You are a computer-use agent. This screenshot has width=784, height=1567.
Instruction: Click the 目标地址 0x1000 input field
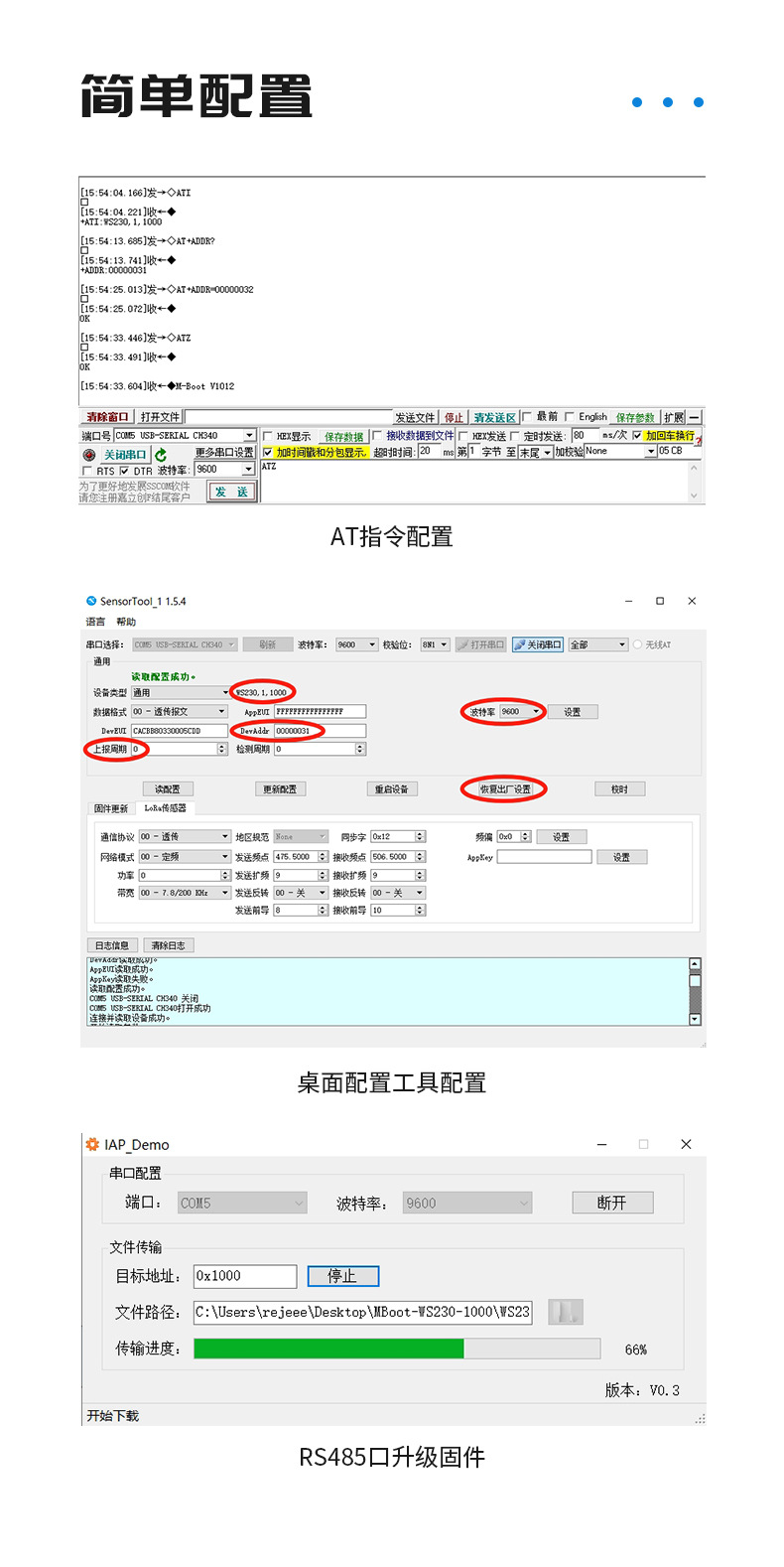(245, 1276)
